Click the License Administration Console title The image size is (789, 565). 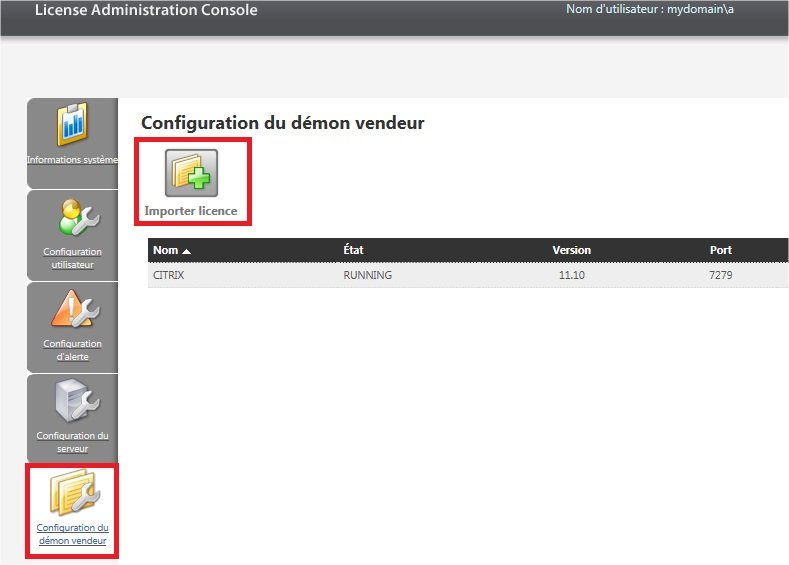[146, 11]
